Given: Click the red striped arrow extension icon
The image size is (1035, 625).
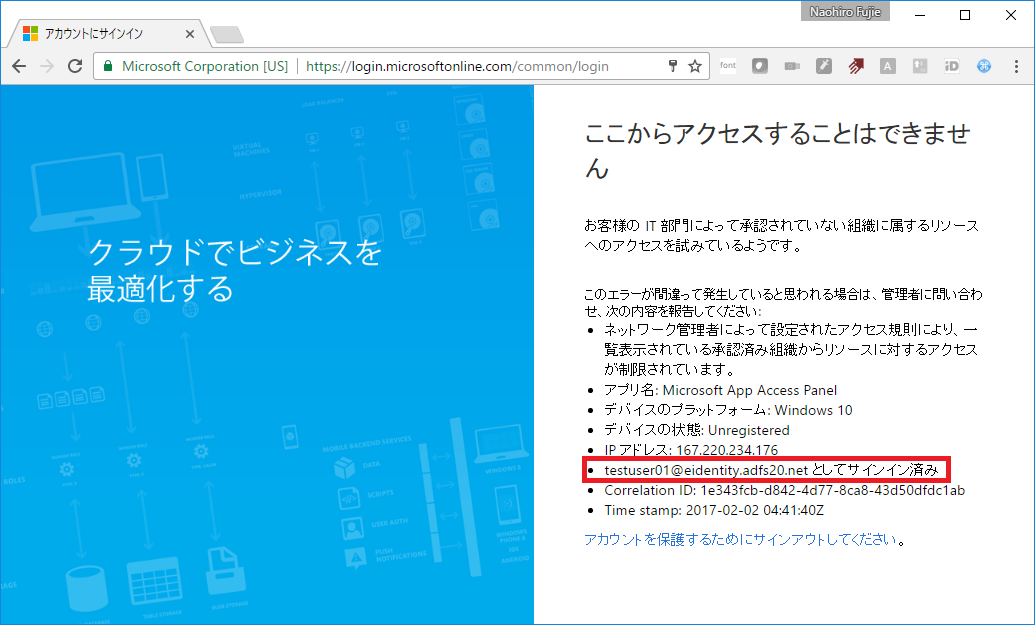Looking at the screenshot, I should (x=856, y=66).
